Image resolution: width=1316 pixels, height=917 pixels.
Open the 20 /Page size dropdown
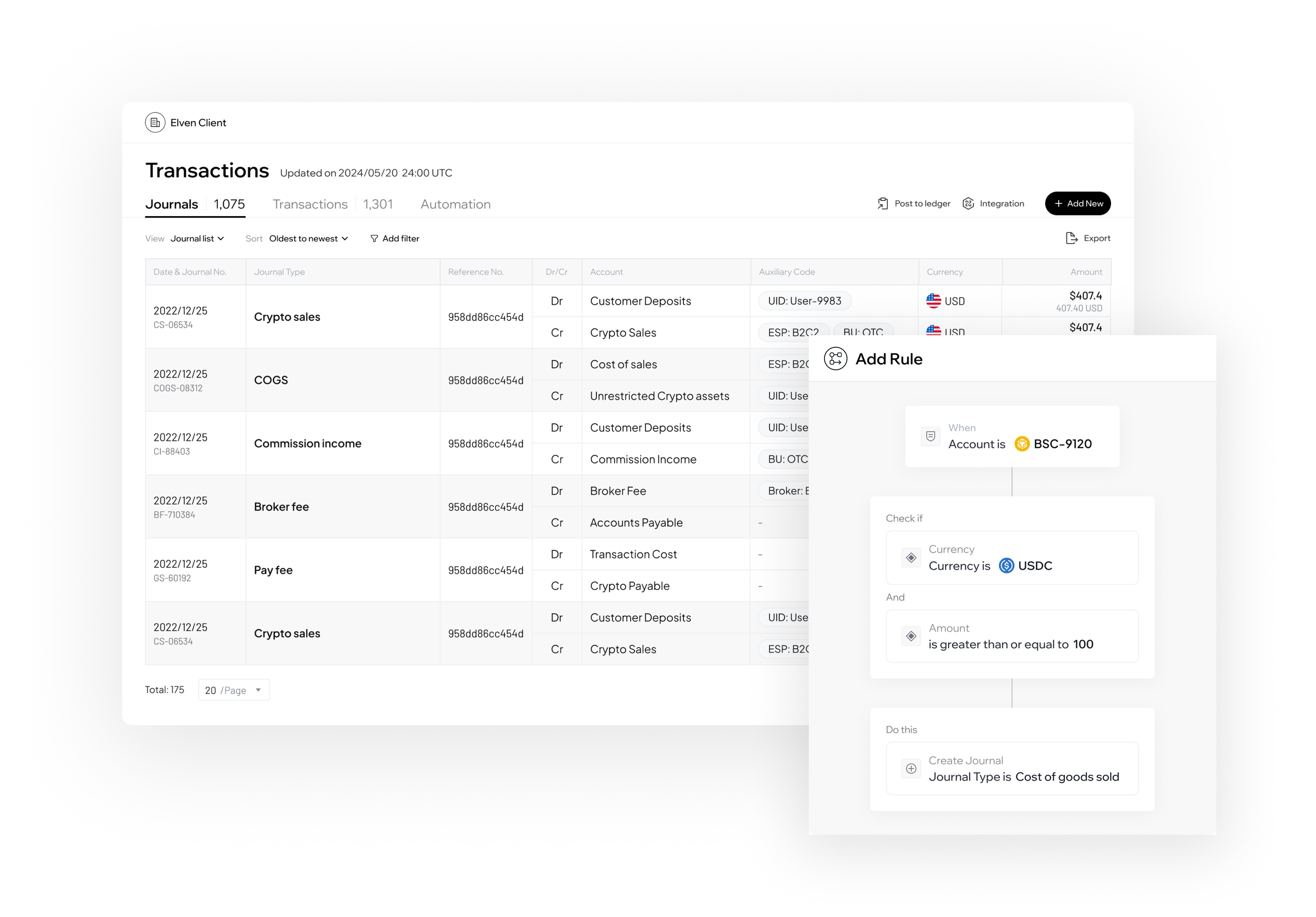pyautogui.click(x=234, y=690)
